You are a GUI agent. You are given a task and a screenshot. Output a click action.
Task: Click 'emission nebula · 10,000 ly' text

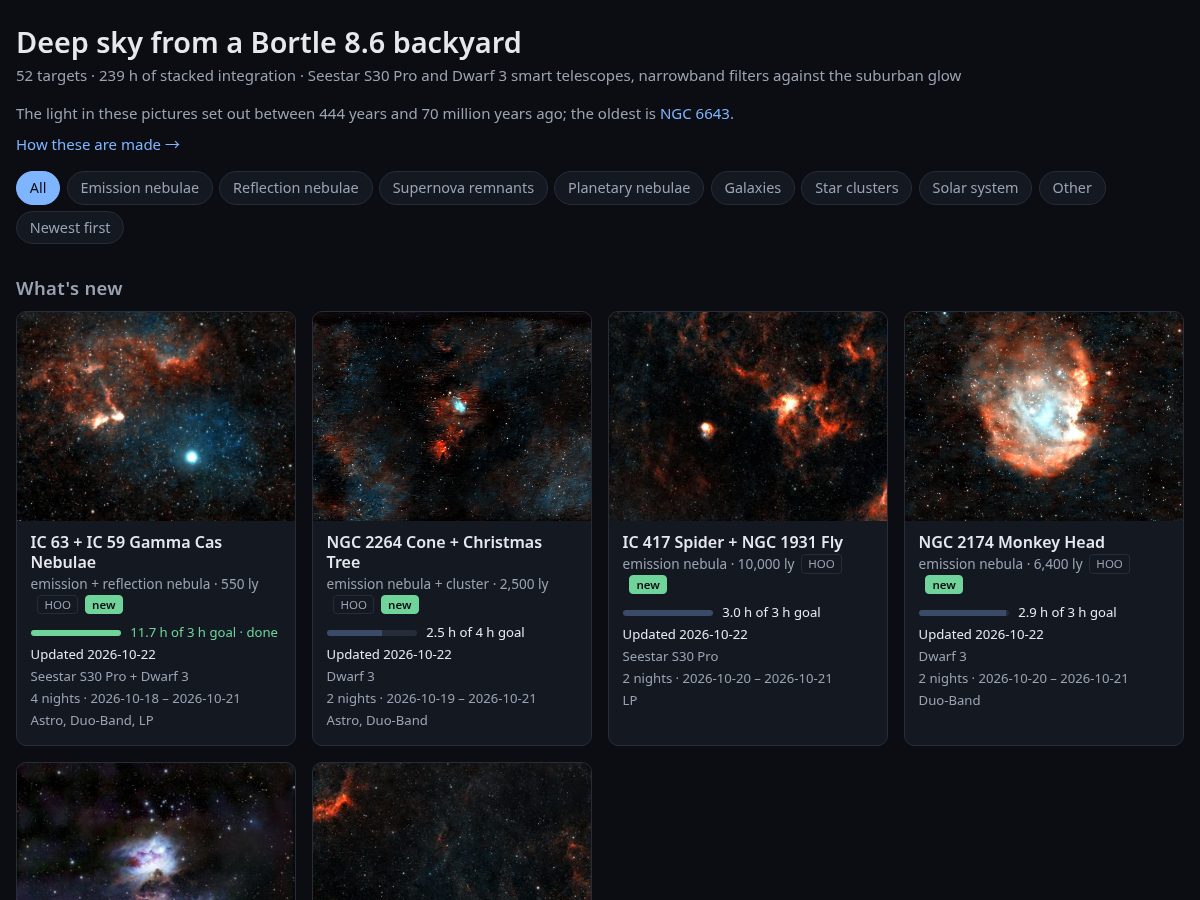pyautogui.click(x=709, y=565)
